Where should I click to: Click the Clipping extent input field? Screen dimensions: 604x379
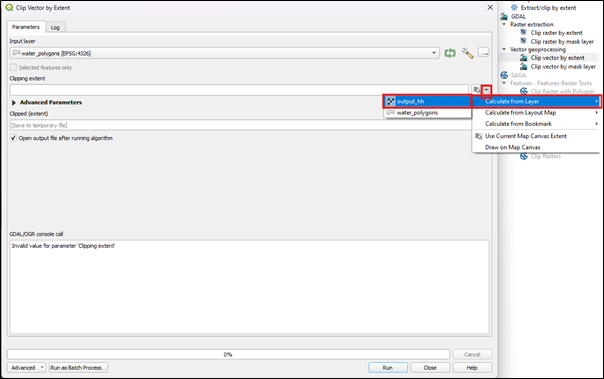tap(239, 90)
